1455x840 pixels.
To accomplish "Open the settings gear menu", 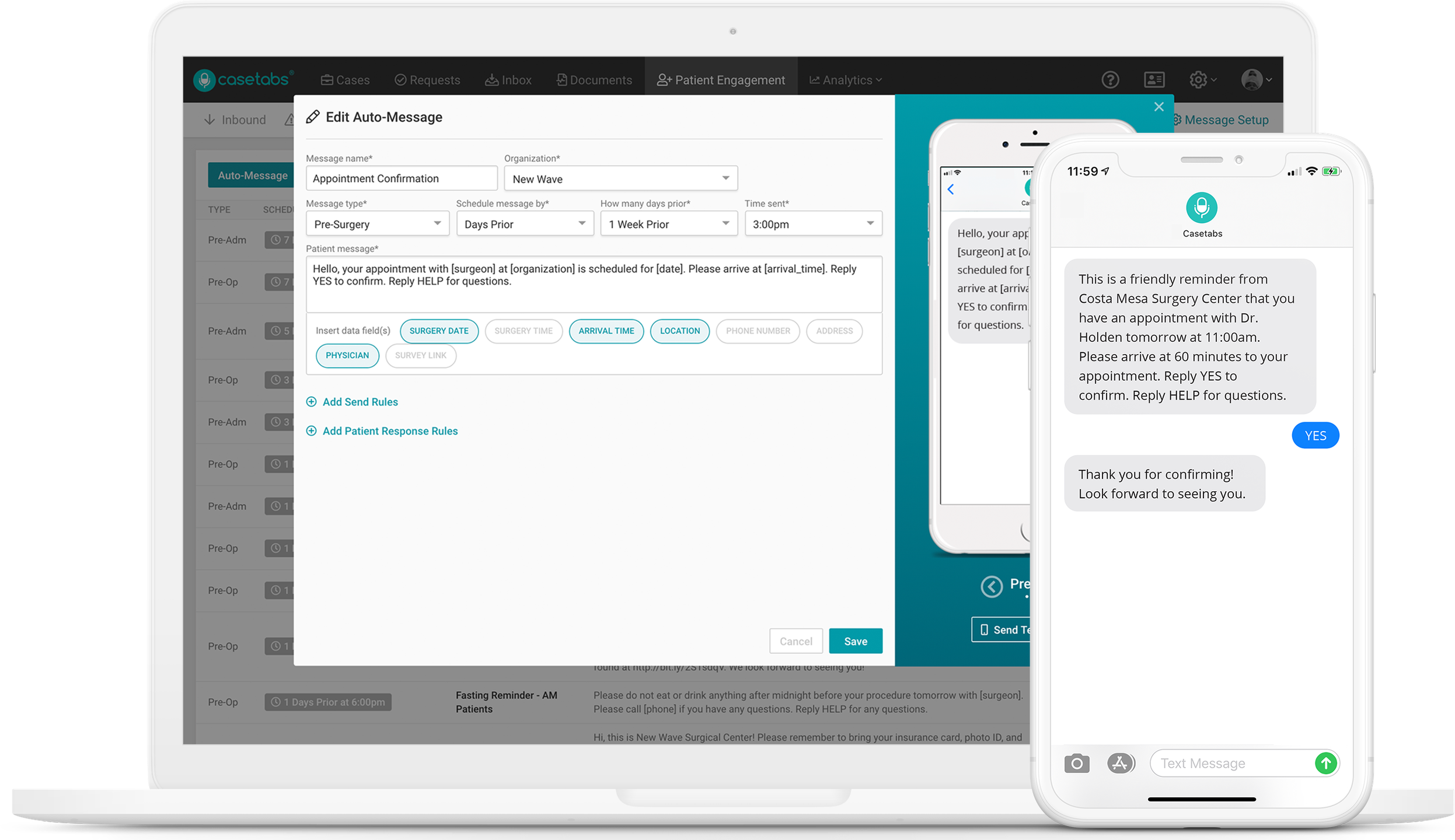I will [1202, 80].
